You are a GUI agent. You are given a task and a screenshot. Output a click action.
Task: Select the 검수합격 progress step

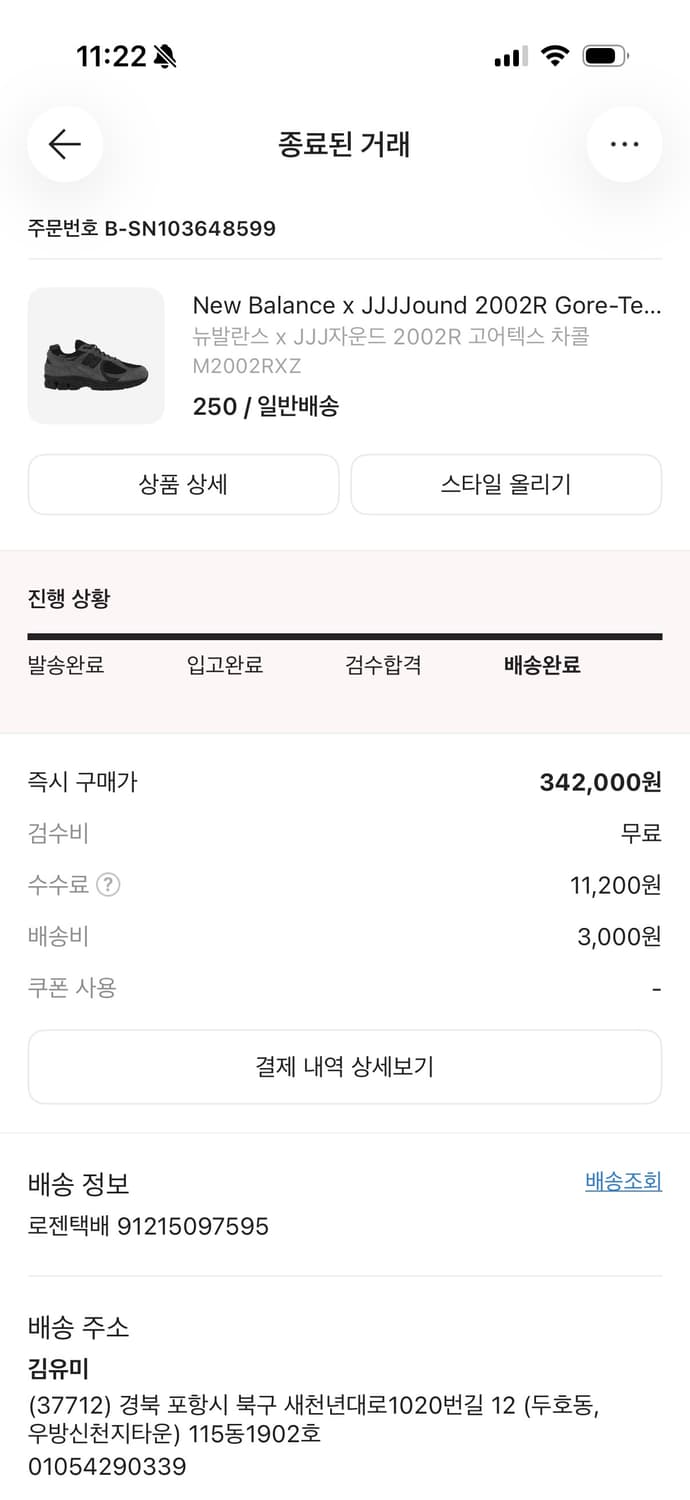(x=381, y=665)
